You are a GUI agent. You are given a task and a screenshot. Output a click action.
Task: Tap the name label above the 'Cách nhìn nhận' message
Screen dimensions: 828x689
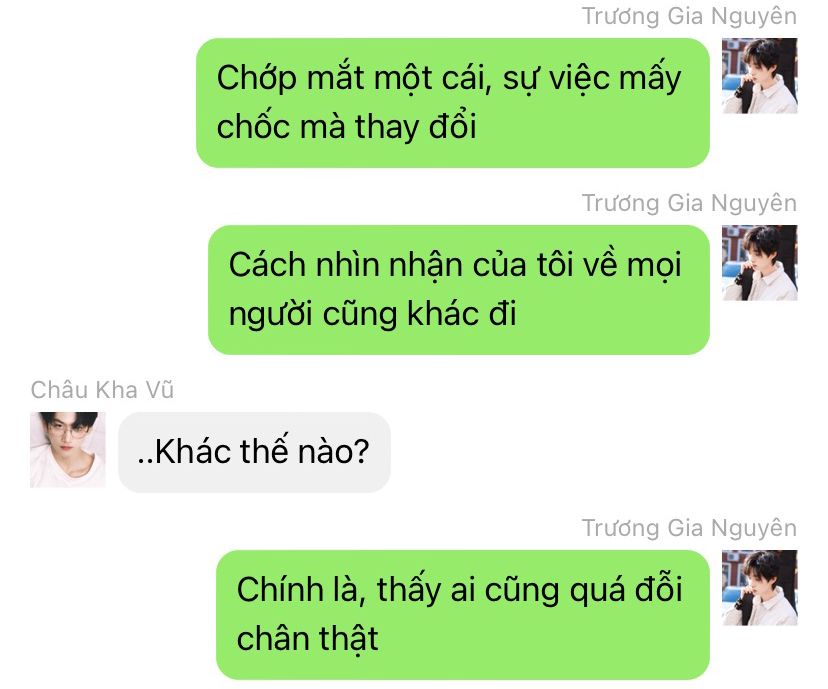coord(689,204)
